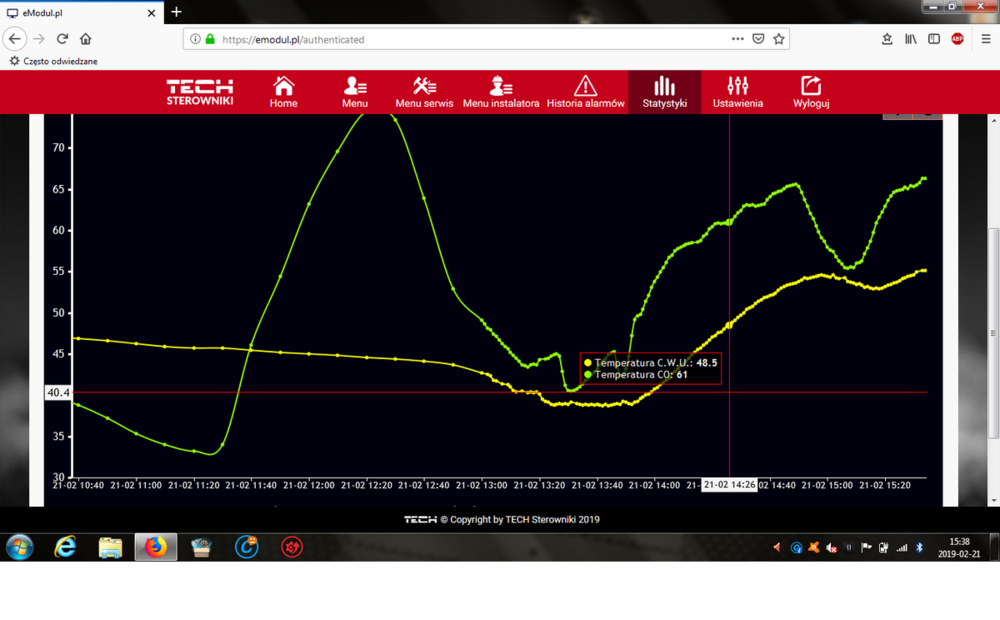Image resolution: width=1000 pixels, height=620 pixels.
Task: Open the Home page in the navigation bar
Action: [283, 92]
